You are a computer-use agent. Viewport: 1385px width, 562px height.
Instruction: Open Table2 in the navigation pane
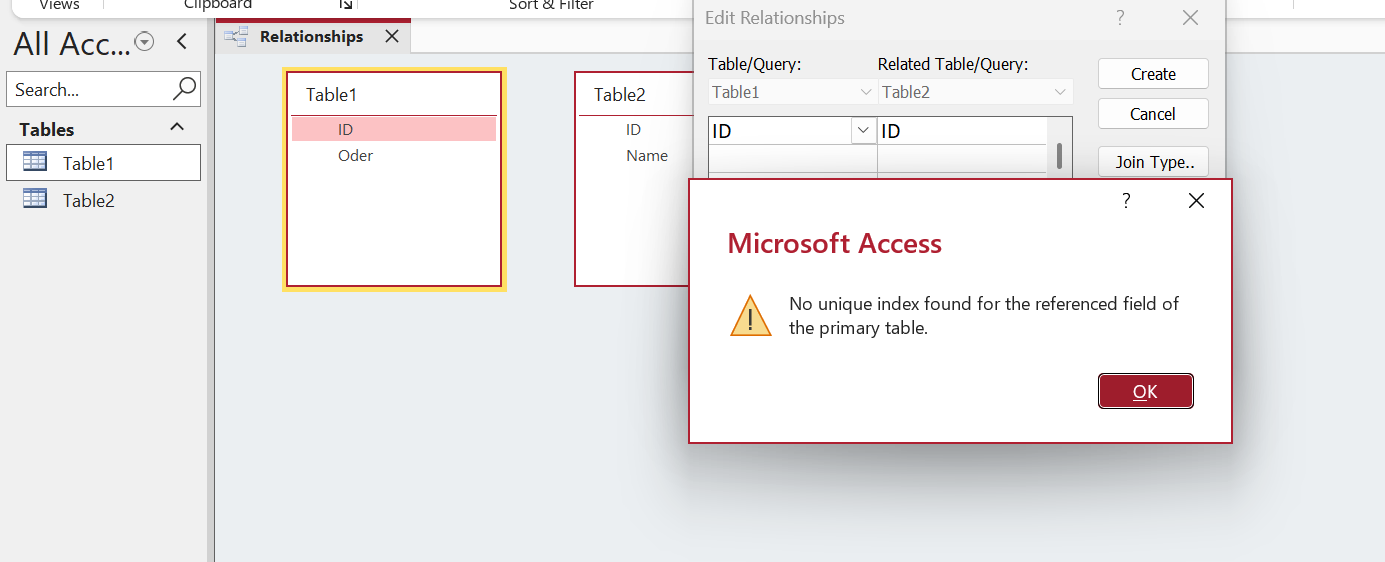103,200
